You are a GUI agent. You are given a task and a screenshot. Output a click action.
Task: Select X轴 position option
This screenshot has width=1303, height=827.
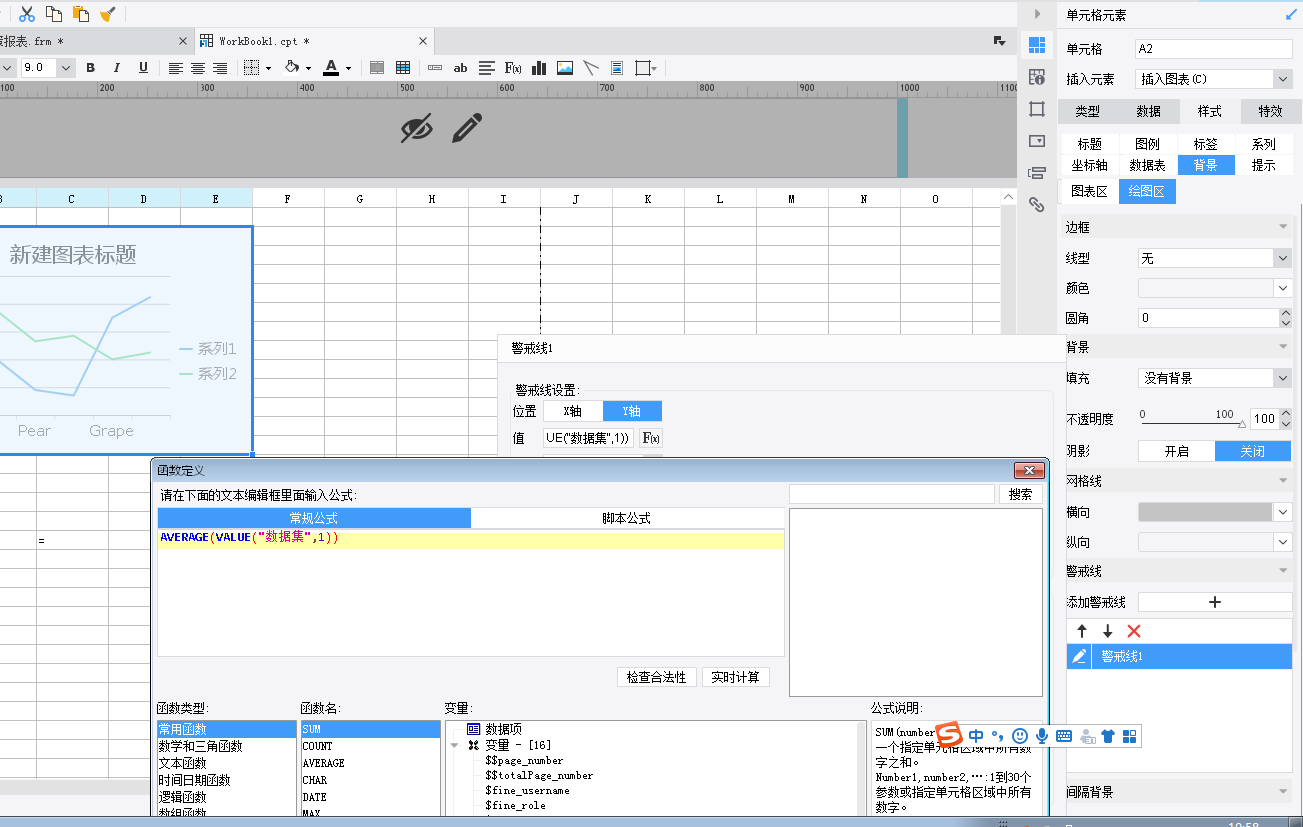coord(573,411)
